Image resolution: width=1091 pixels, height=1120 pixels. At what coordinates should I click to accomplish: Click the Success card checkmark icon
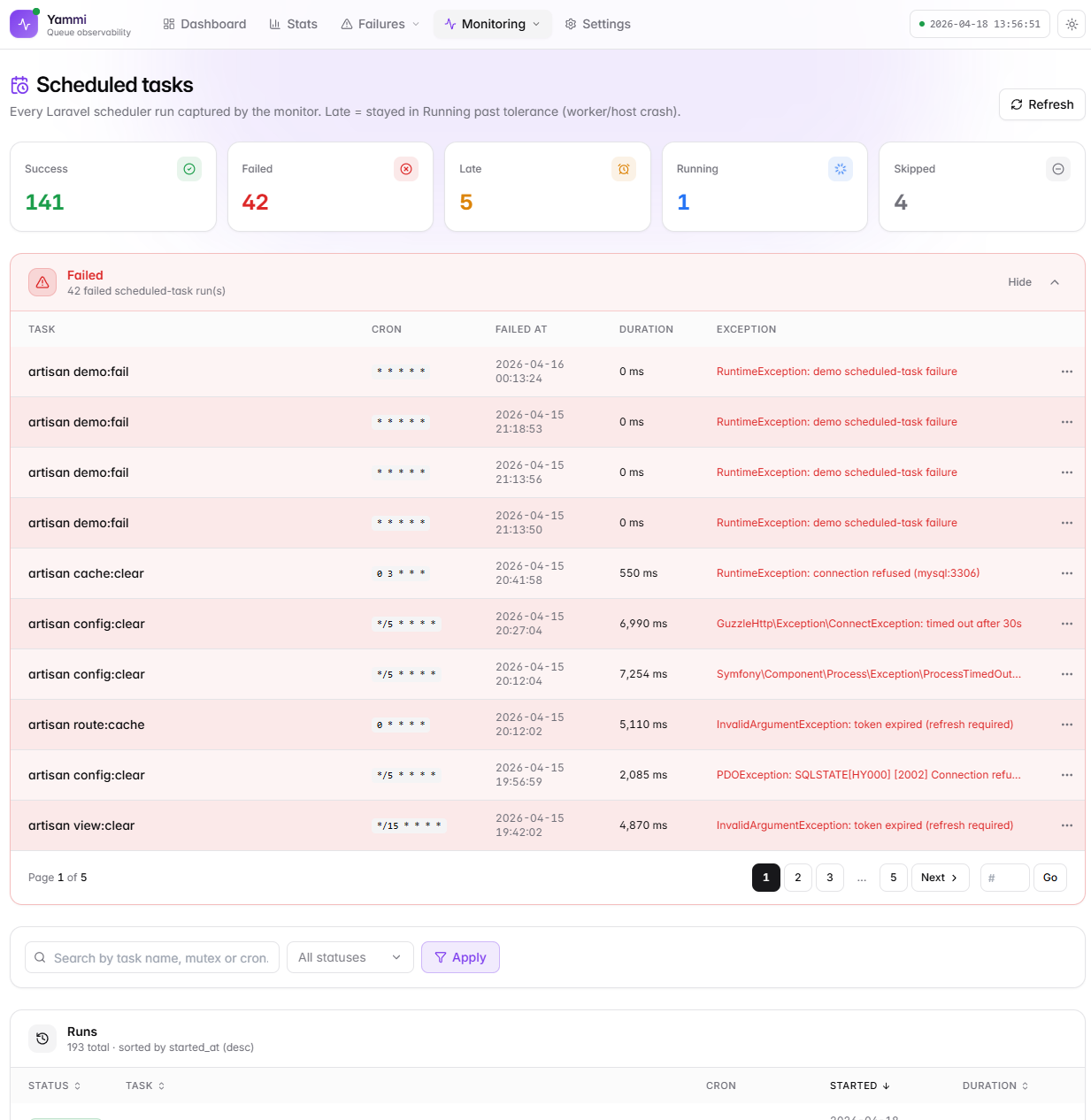point(189,169)
